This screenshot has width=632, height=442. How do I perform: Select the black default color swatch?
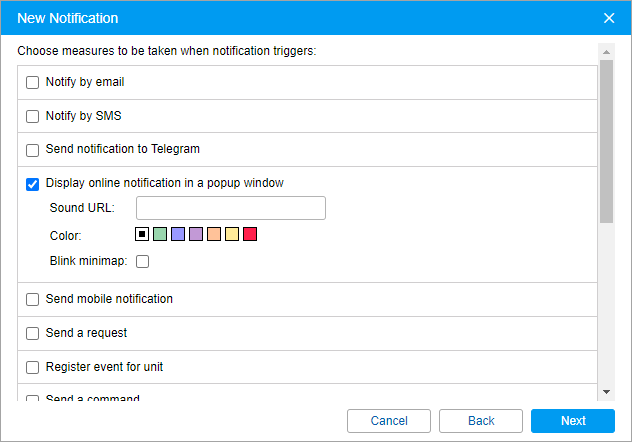point(142,234)
